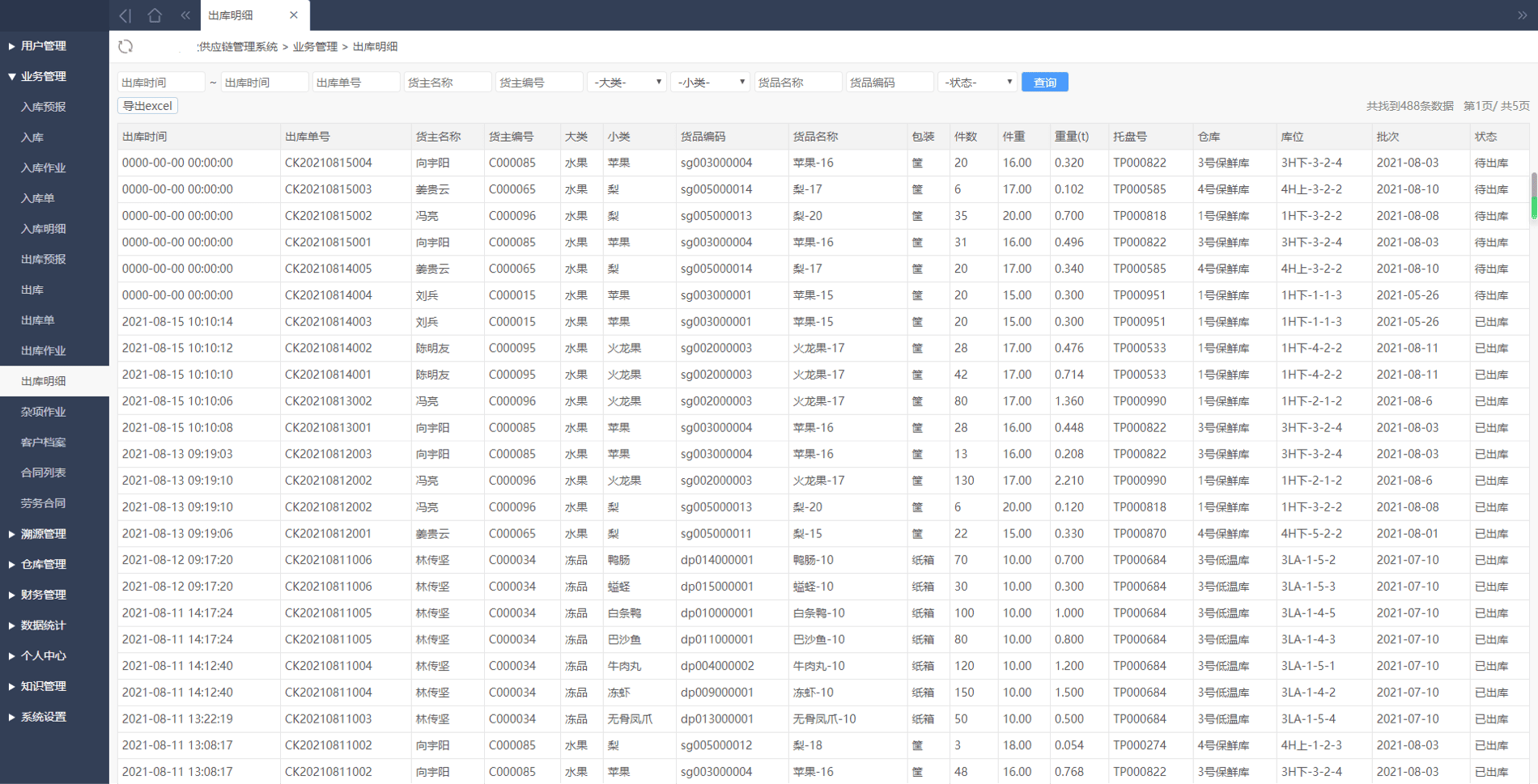Expand the 财务管理 sidebar section
Screen dimensions: 1538x784
pyautogui.click(x=44, y=595)
